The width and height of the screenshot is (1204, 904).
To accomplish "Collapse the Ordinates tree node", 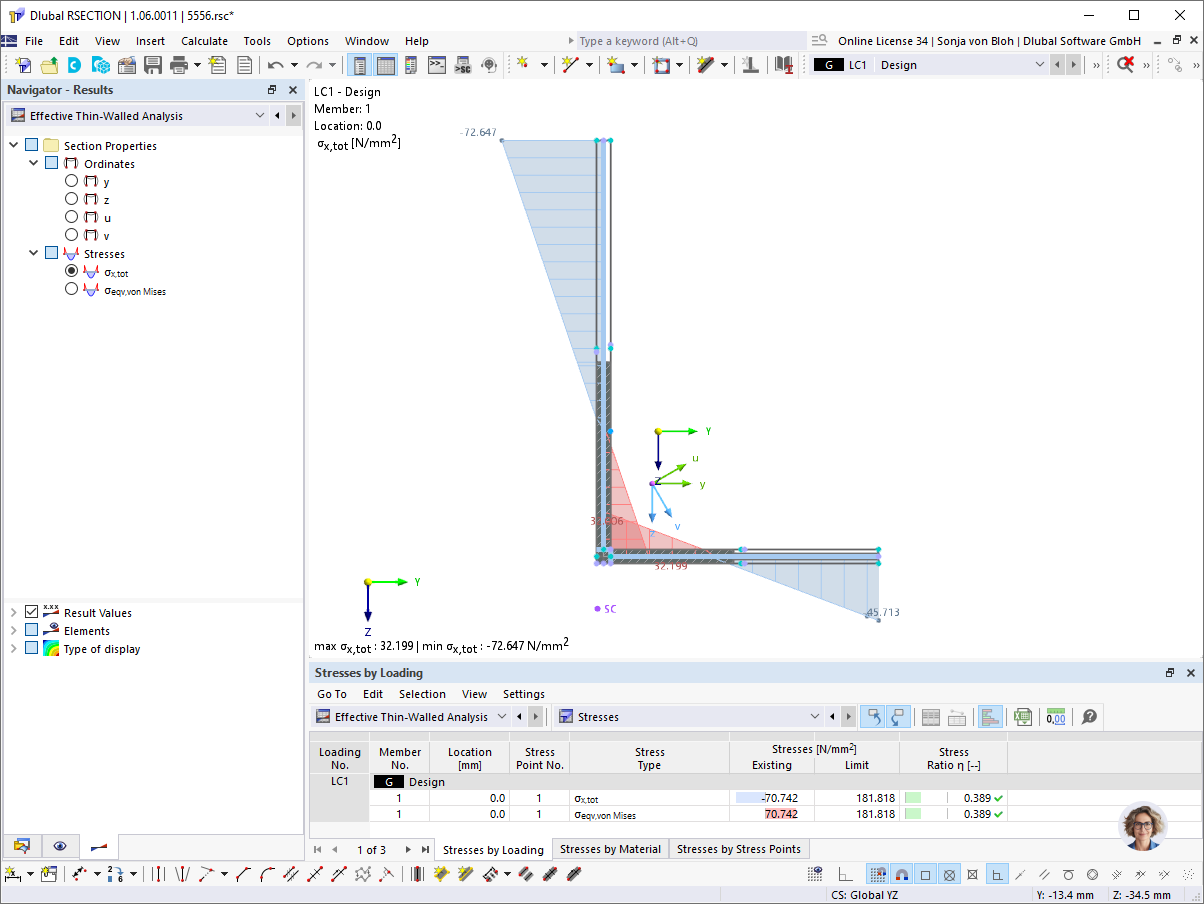I will click(x=33, y=164).
